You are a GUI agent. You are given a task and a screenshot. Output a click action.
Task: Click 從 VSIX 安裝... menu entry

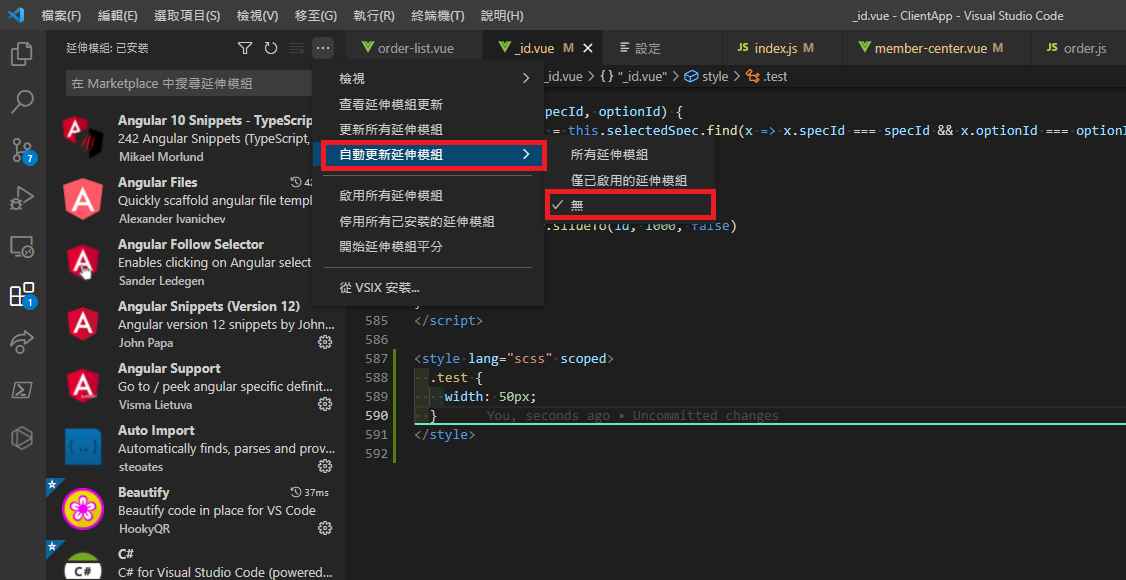tap(380, 288)
